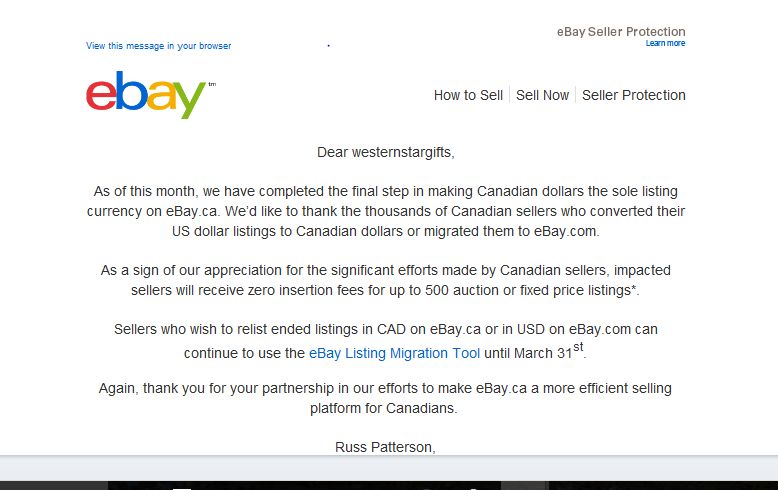This screenshot has width=778, height=490.
Task: Click the small "Learn more" link
Action: (x=665, y=43)
